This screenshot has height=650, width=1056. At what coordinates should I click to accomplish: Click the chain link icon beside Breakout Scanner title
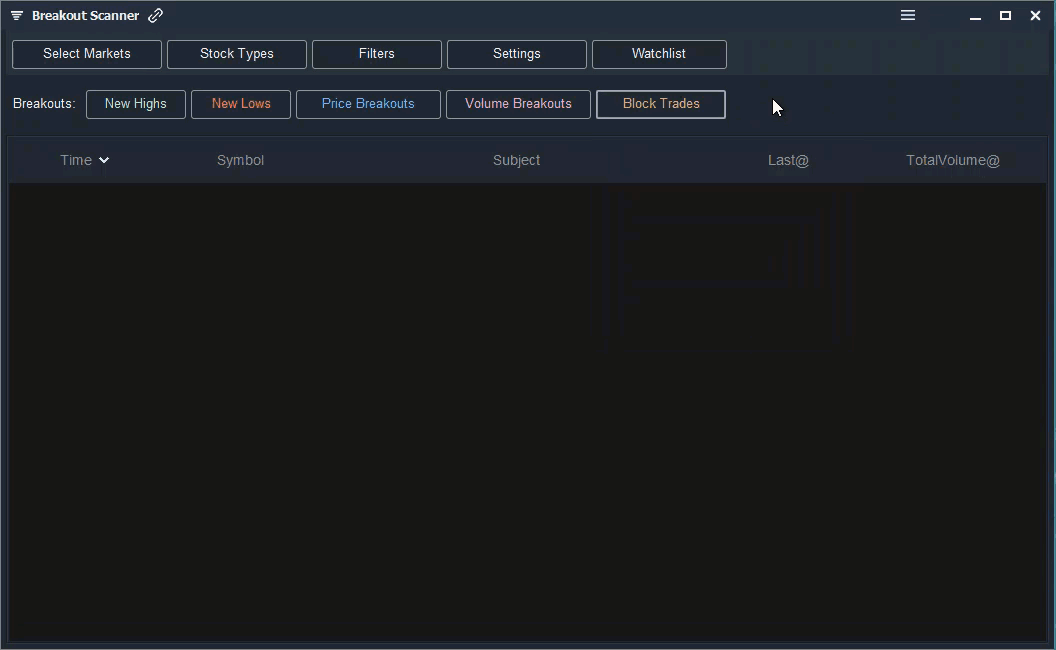(155, 15)
